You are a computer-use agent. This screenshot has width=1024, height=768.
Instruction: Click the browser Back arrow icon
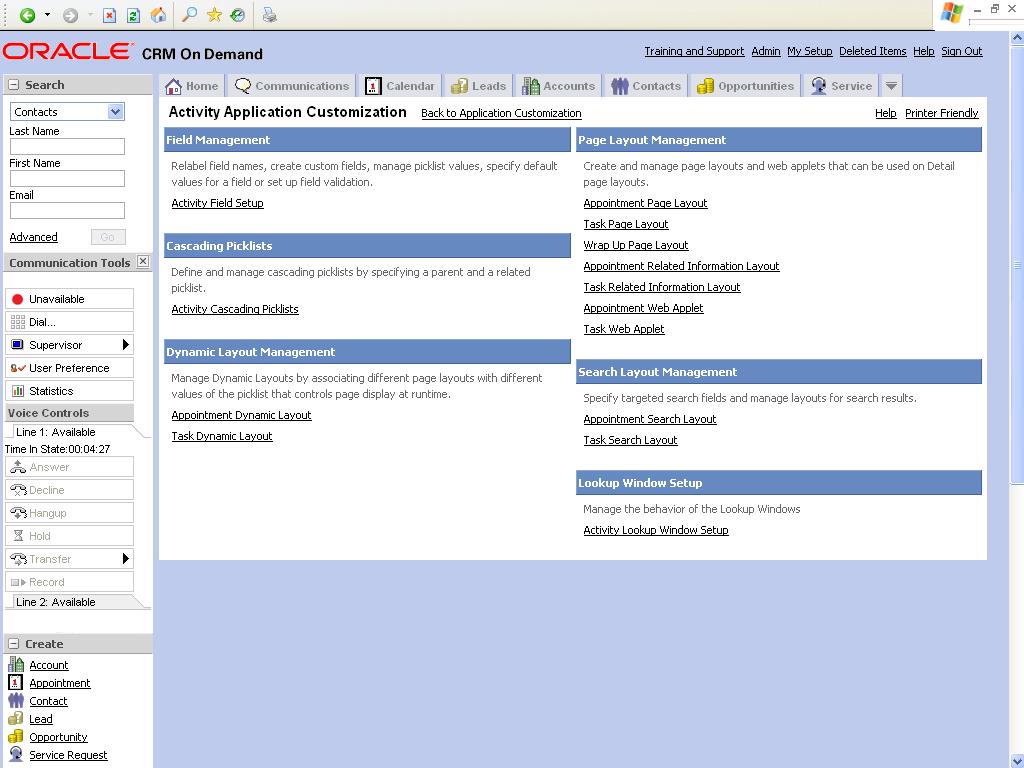click(27, 15)
